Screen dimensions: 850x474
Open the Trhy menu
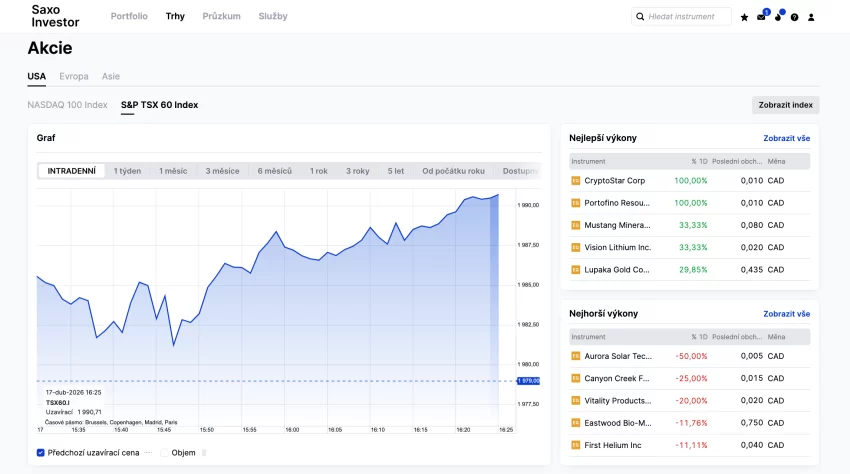[x=175, y=16]
